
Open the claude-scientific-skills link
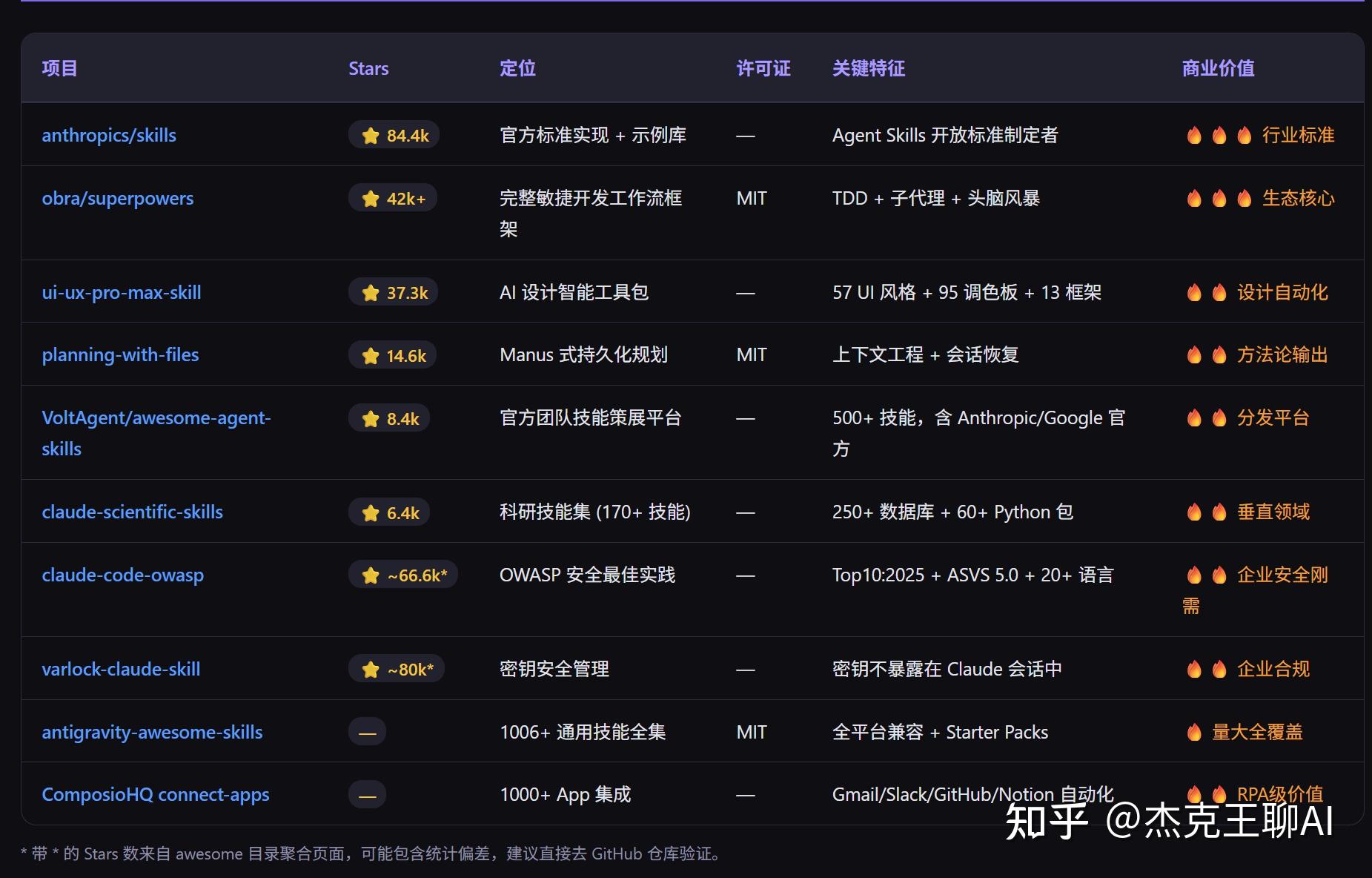tap(132, 512)
